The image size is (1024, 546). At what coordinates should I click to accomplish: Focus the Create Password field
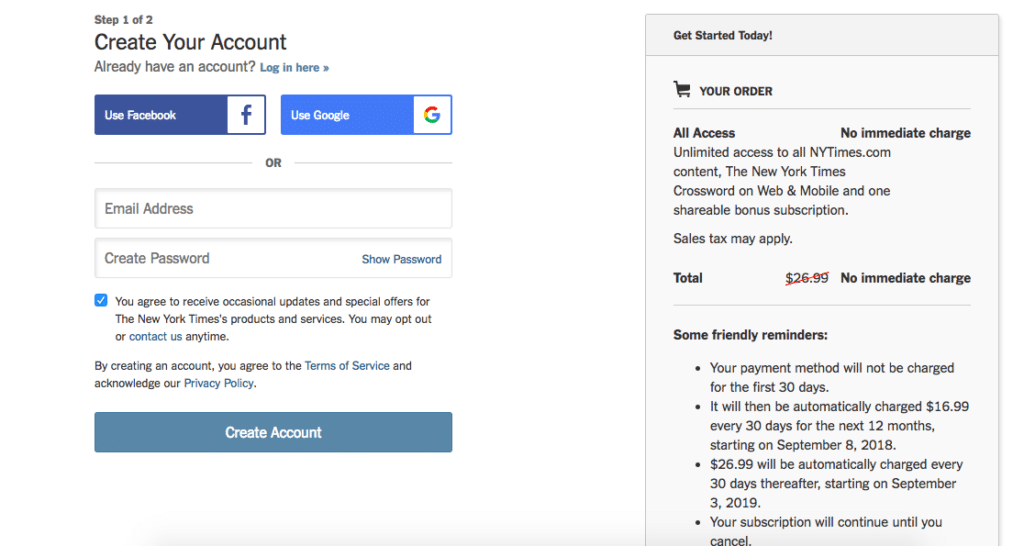(273, 258)
